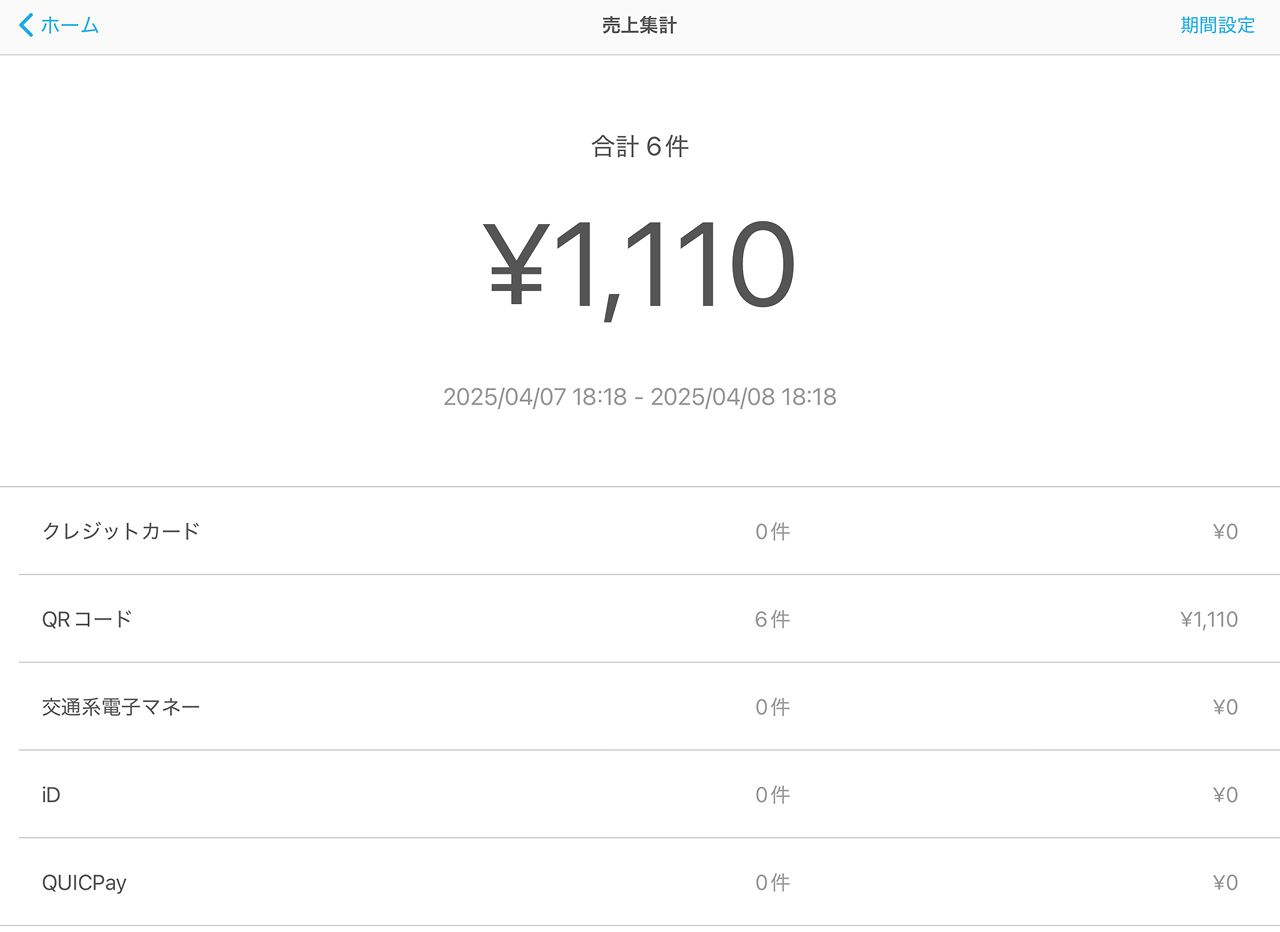Go back via the ホーム label
The height and width of the screenshot is (932, 1280).
point(69,26)
